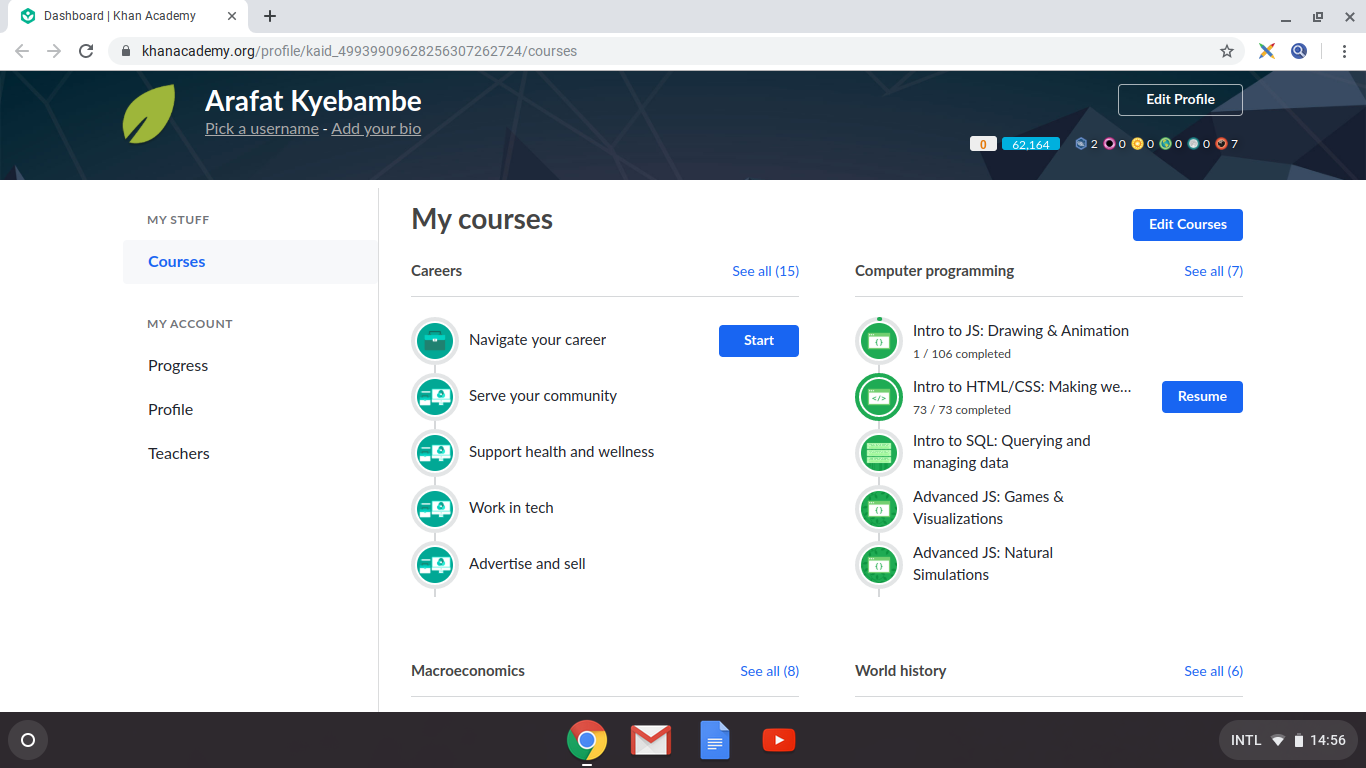Go back to the previous page
The image size is (1366, 768).
pos(22,51)
